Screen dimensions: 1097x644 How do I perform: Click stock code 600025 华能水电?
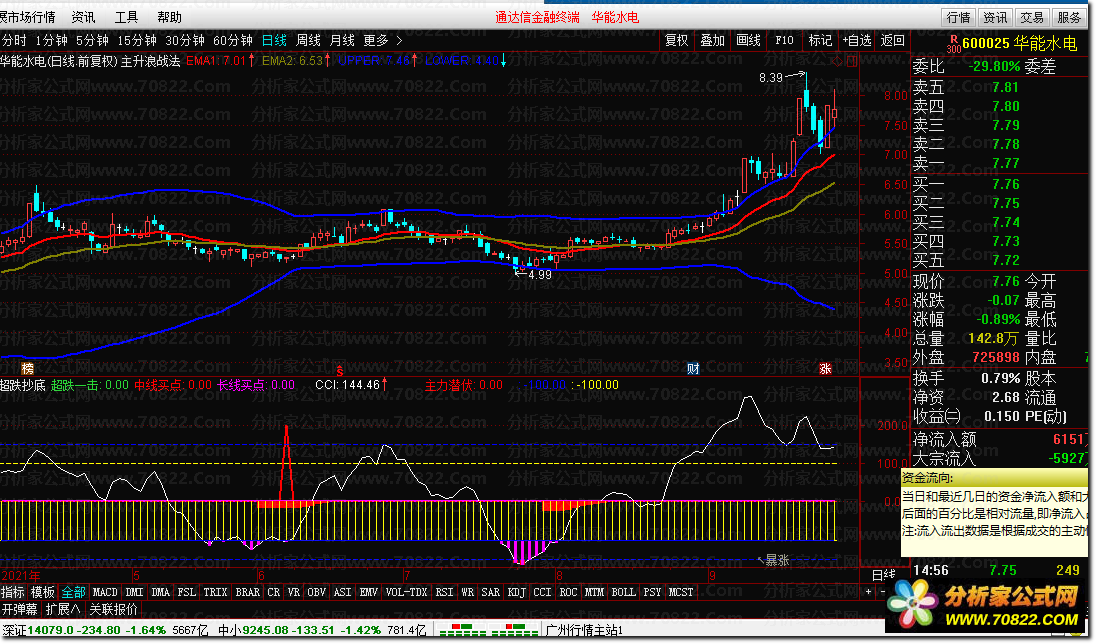coord(1019,43)
